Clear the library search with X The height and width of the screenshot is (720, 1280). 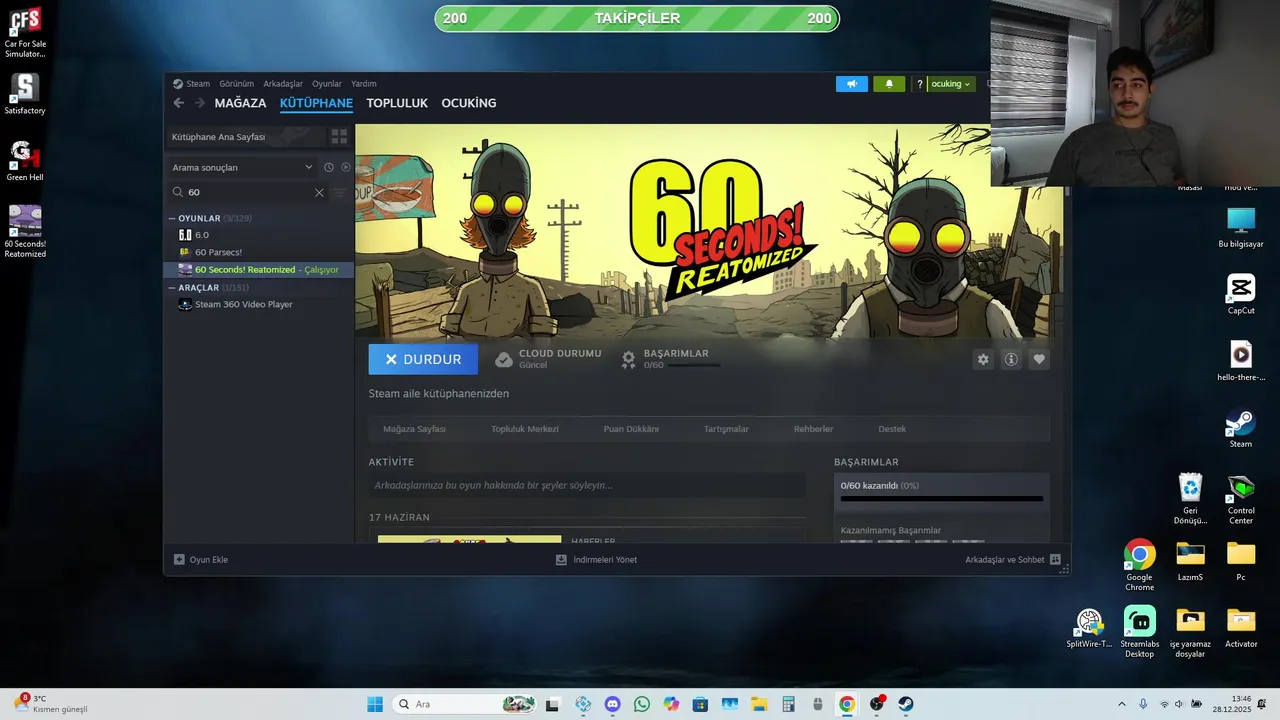[x=319, y=192]
